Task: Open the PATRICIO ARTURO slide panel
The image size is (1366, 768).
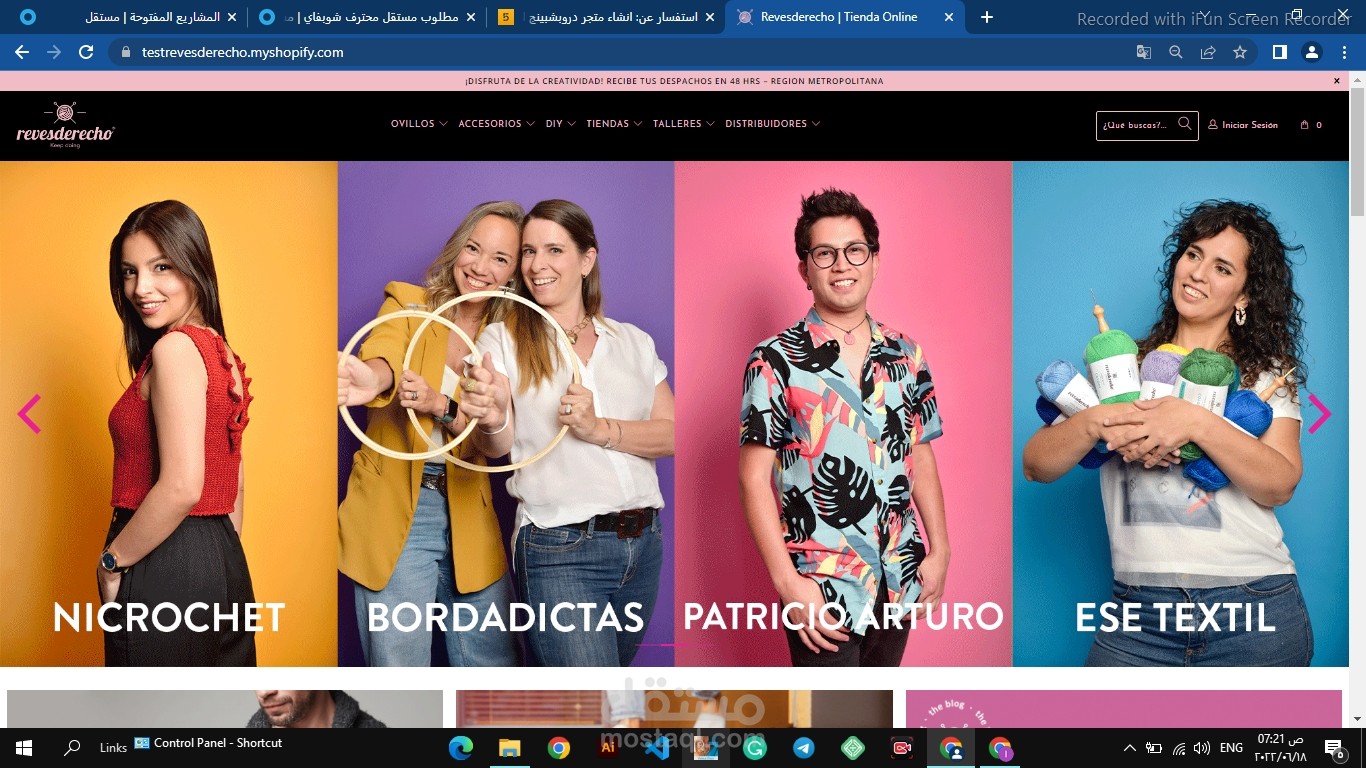Action: pyautogui.click(x=844, y=414)
